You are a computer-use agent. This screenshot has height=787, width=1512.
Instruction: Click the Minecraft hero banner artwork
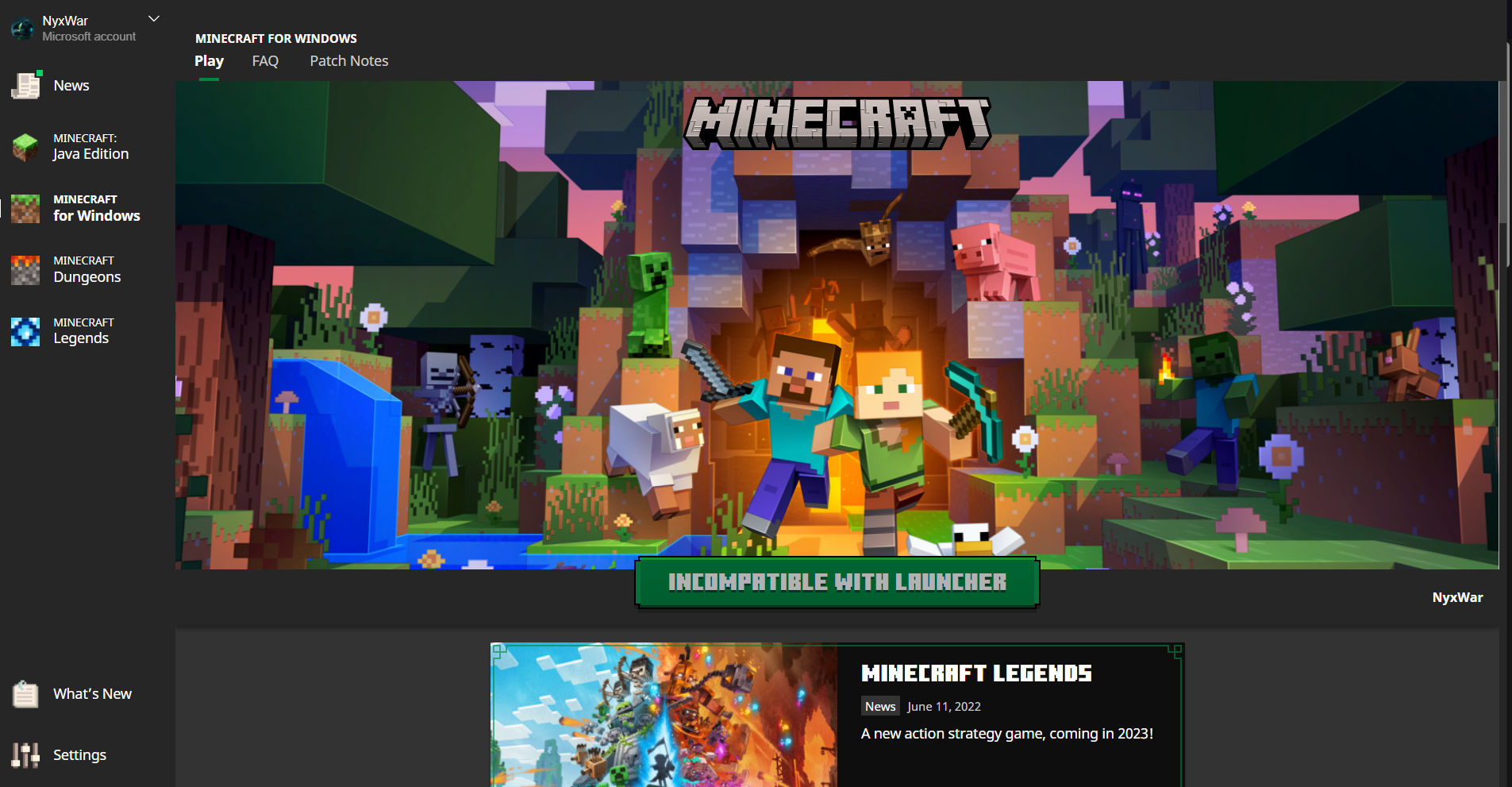pos(837,324)
